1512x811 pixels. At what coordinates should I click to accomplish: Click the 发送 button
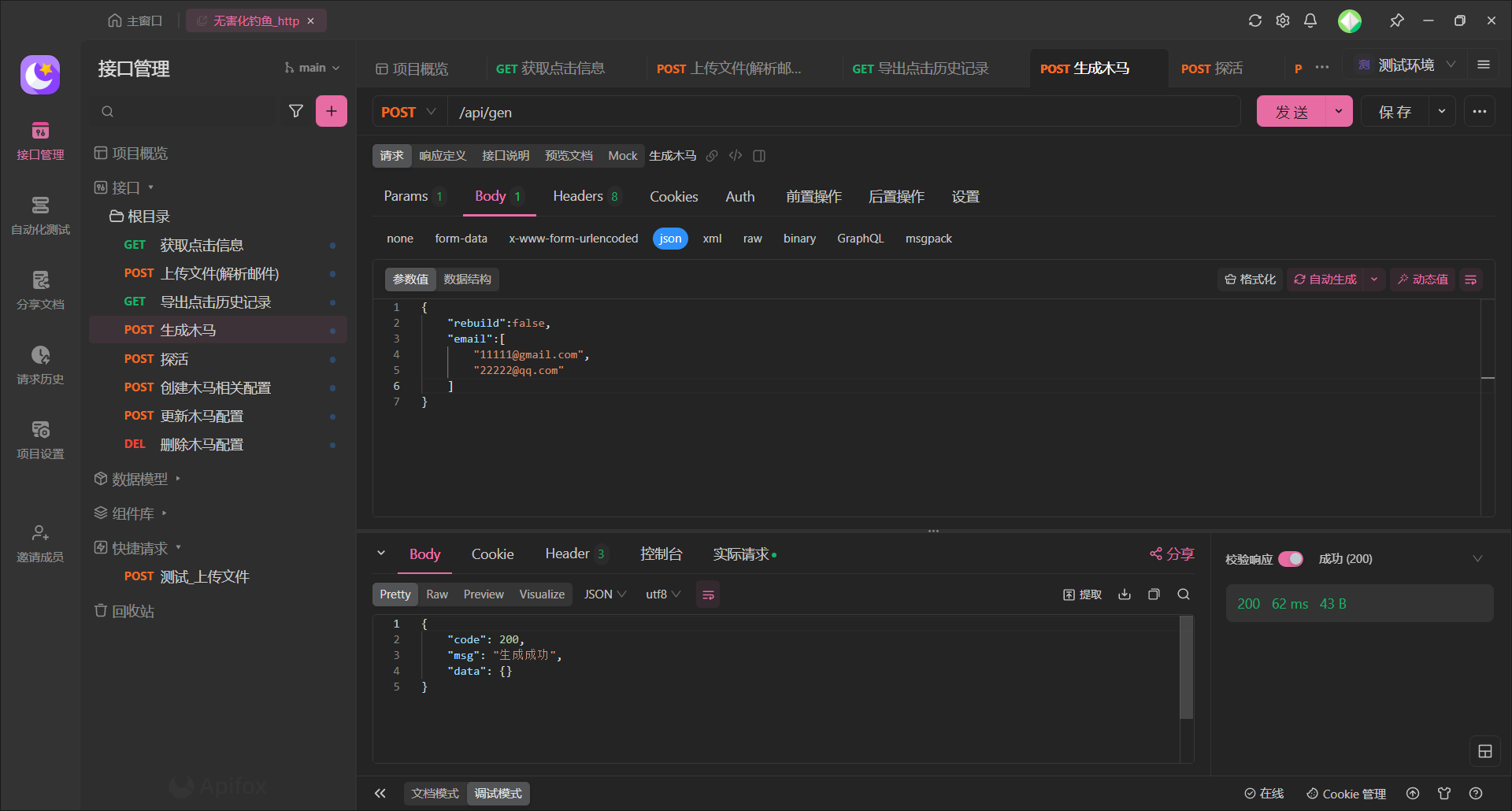click(1291, 112)
